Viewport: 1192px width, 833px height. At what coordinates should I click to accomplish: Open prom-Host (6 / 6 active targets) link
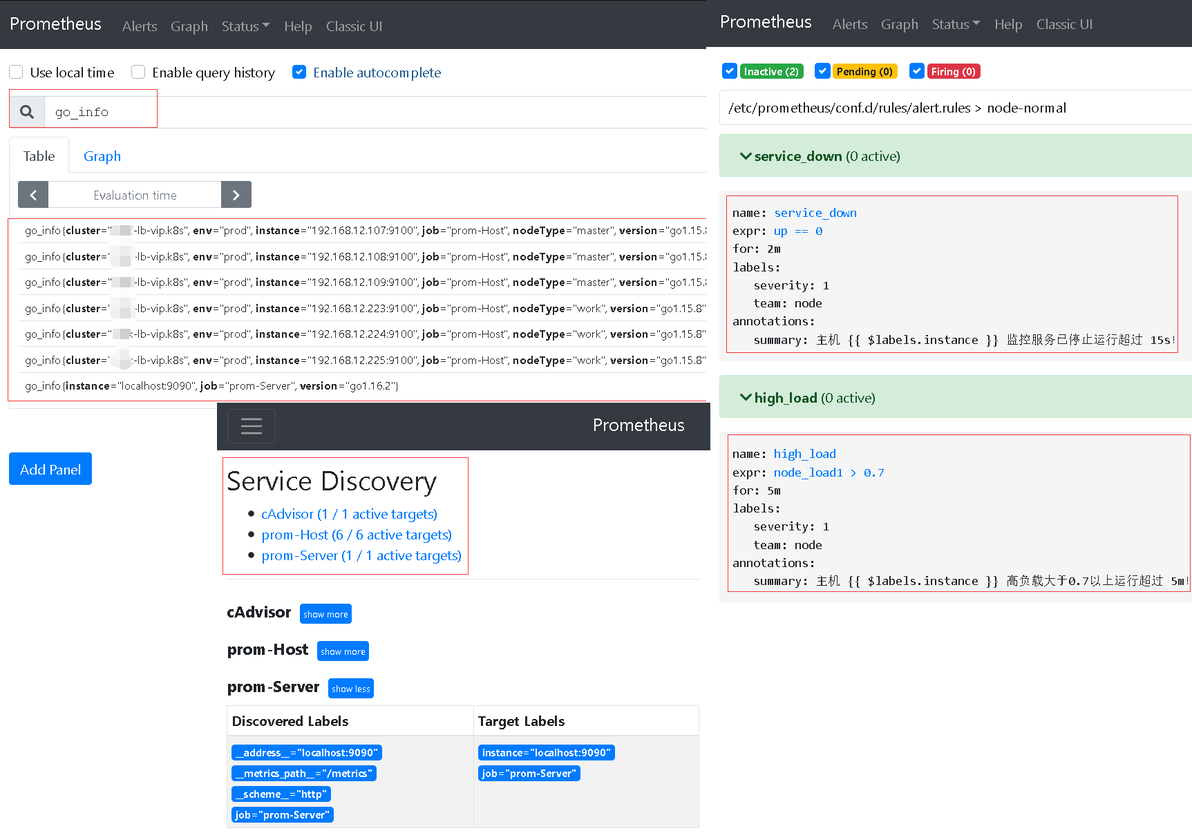tap(357, 534)
